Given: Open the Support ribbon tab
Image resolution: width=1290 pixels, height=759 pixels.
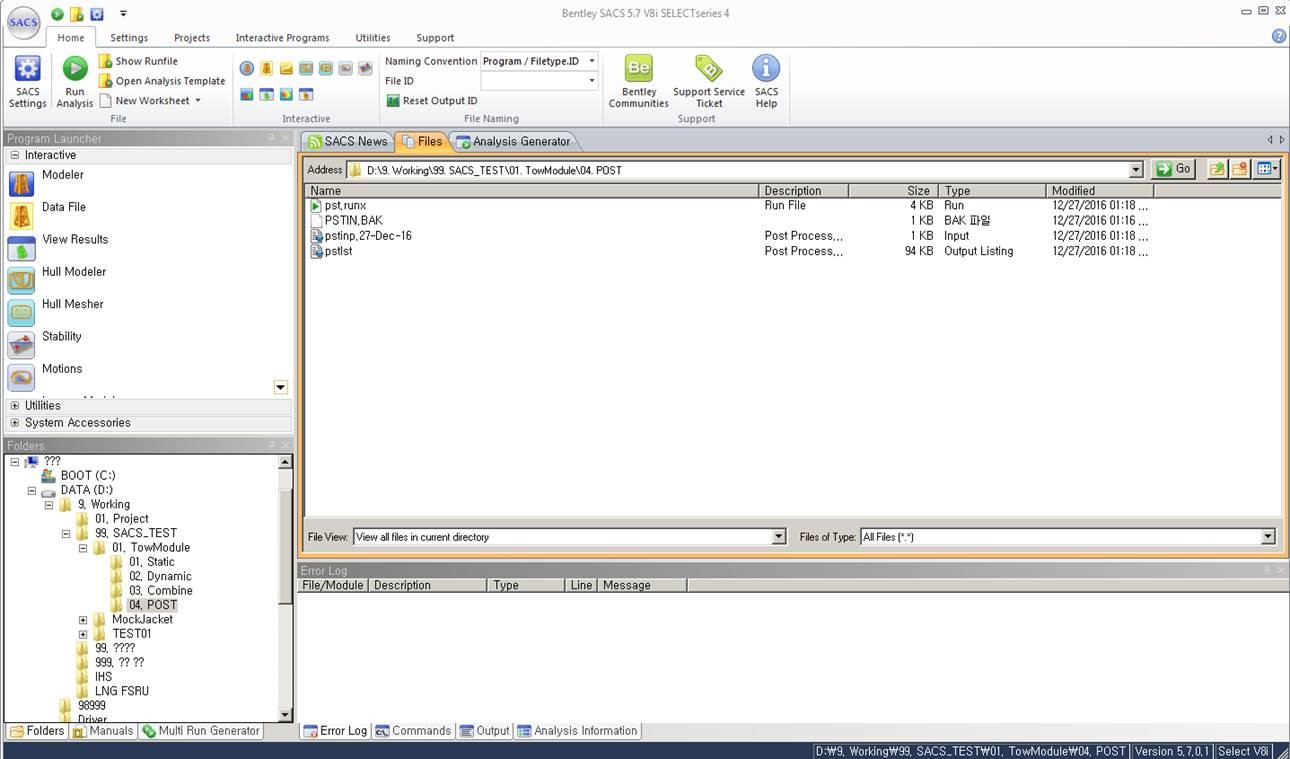Looking at the screenshot, I should coord(435,38).
